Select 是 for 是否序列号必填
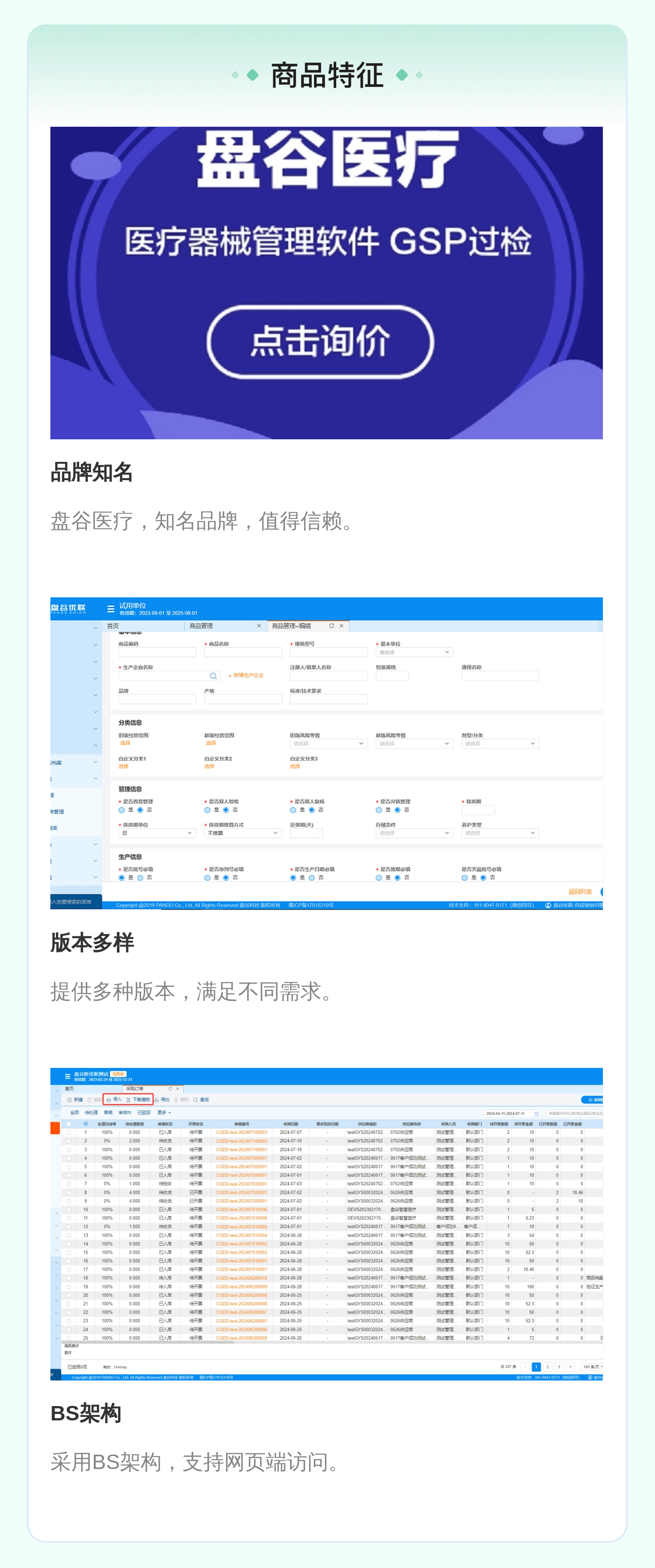The height and width of the screenshot is (1568, 655). [x=207, y=878]
